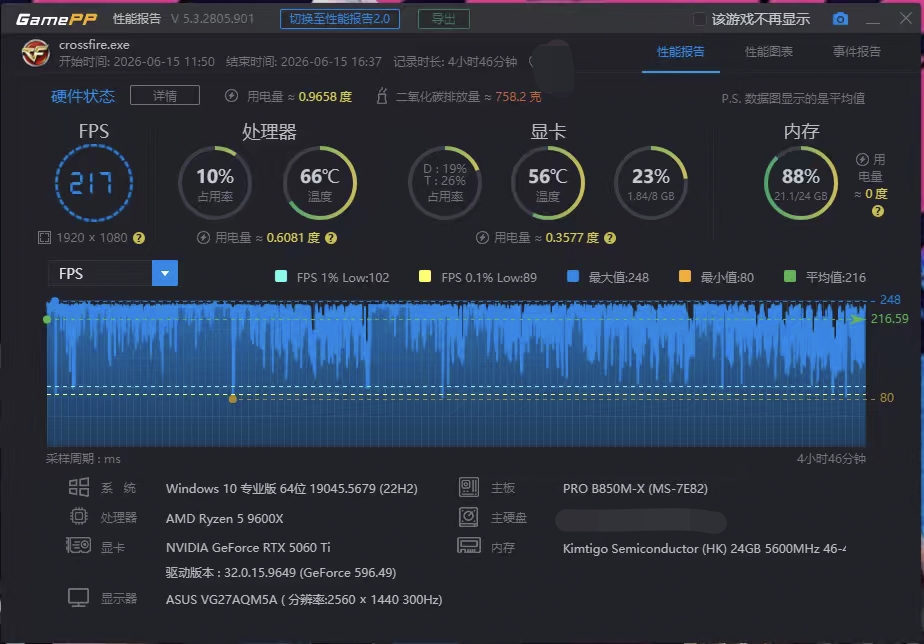The width and height of the screenshot is (924, 644).
Task: Click the CPU chip icon beside AMD Ryzen
Action: 78,516
